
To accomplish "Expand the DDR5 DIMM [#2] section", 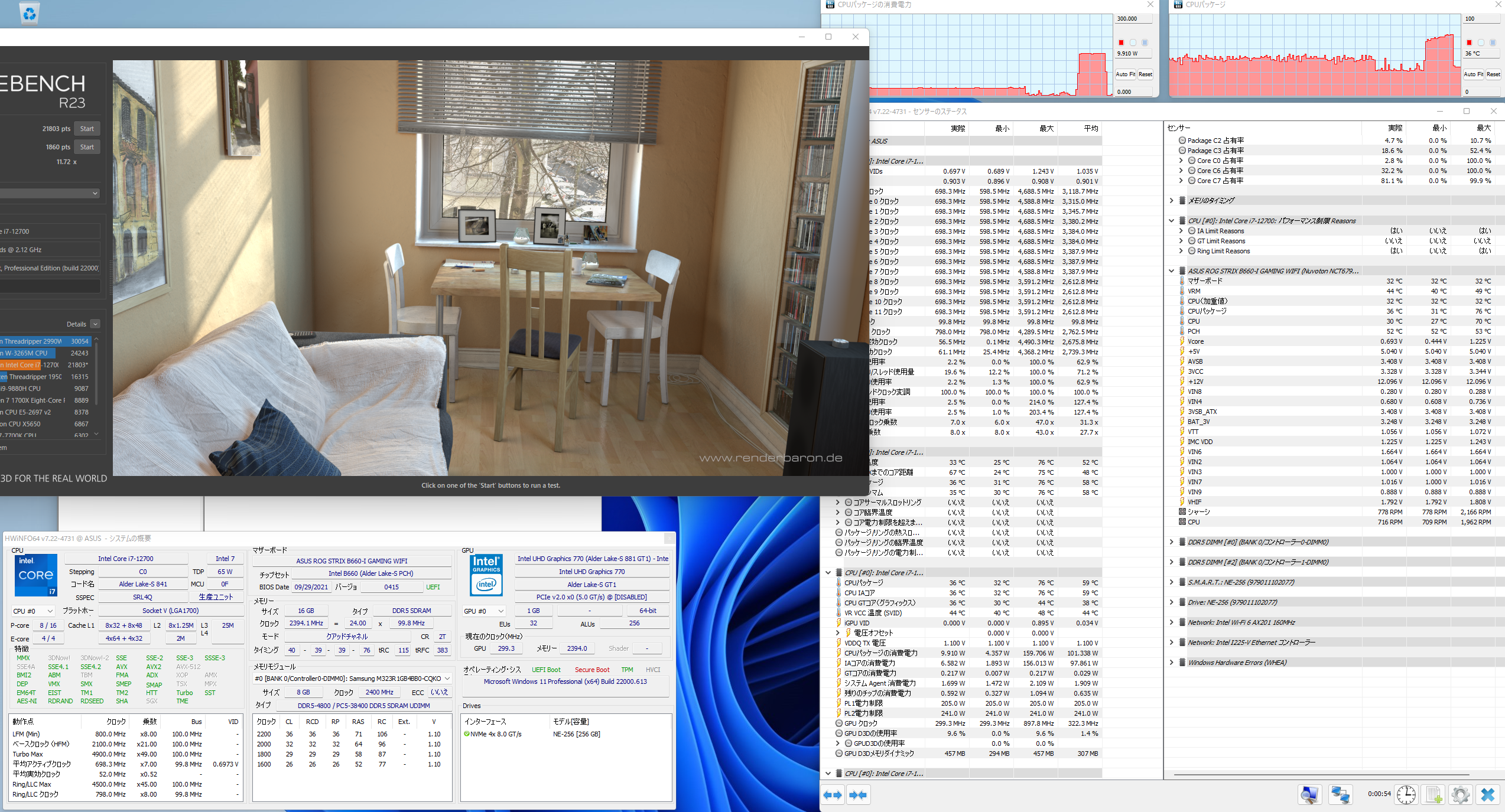I will click(1171, 562).
